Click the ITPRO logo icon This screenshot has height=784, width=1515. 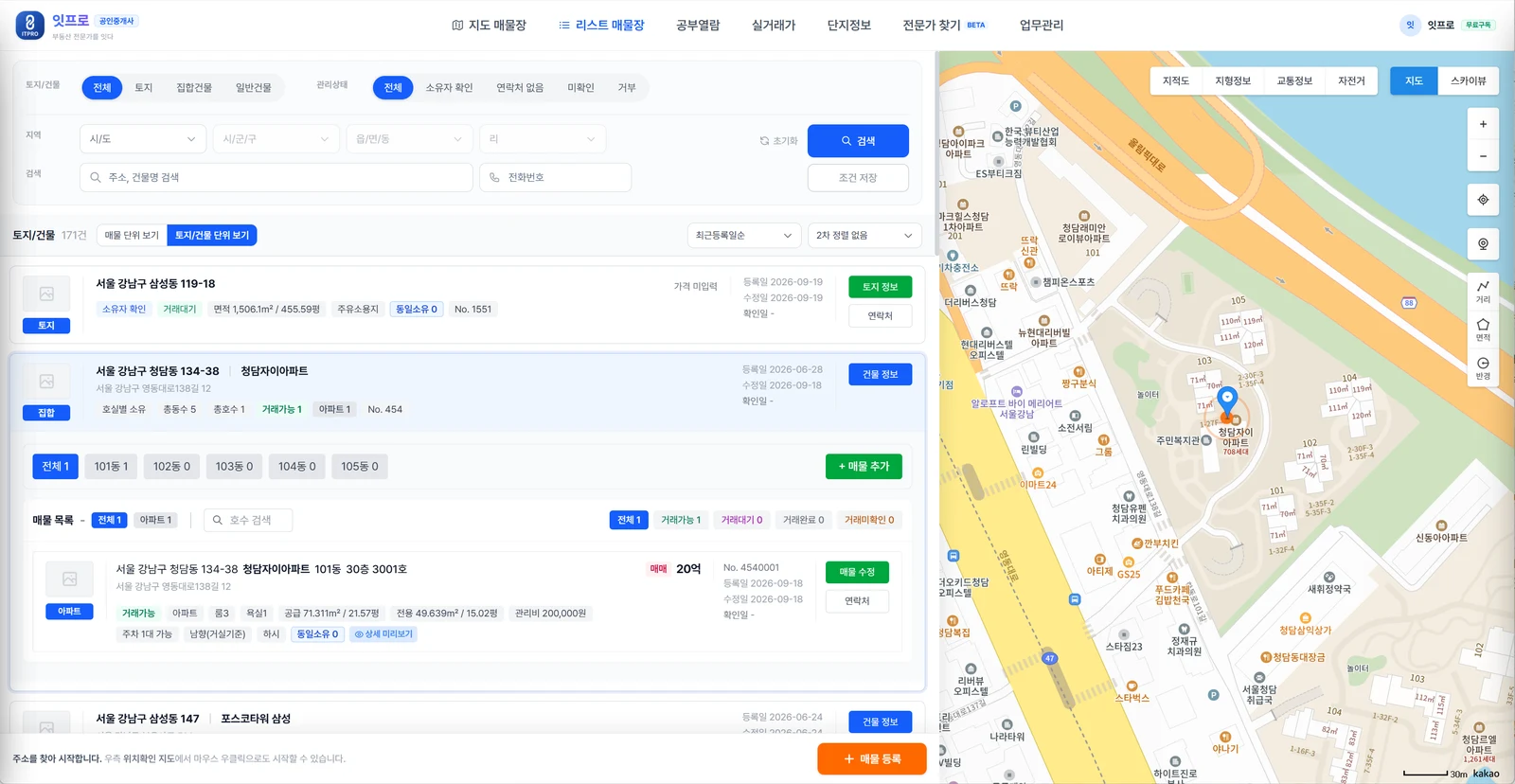(x=30, y=26)
